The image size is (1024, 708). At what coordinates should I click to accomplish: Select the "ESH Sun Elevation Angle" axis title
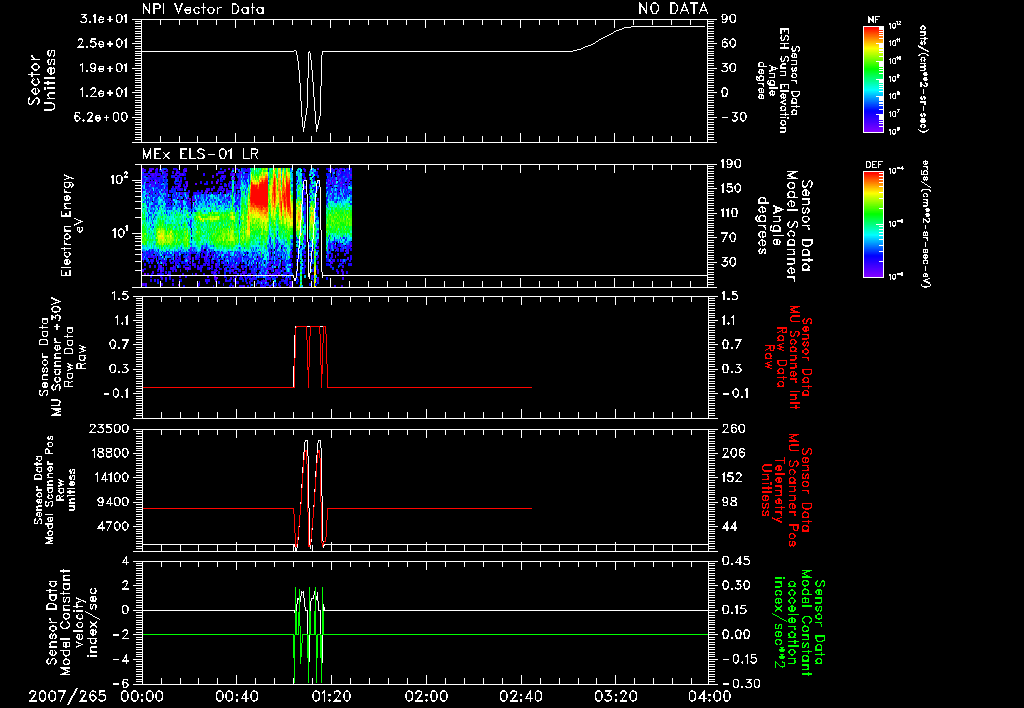779,80
